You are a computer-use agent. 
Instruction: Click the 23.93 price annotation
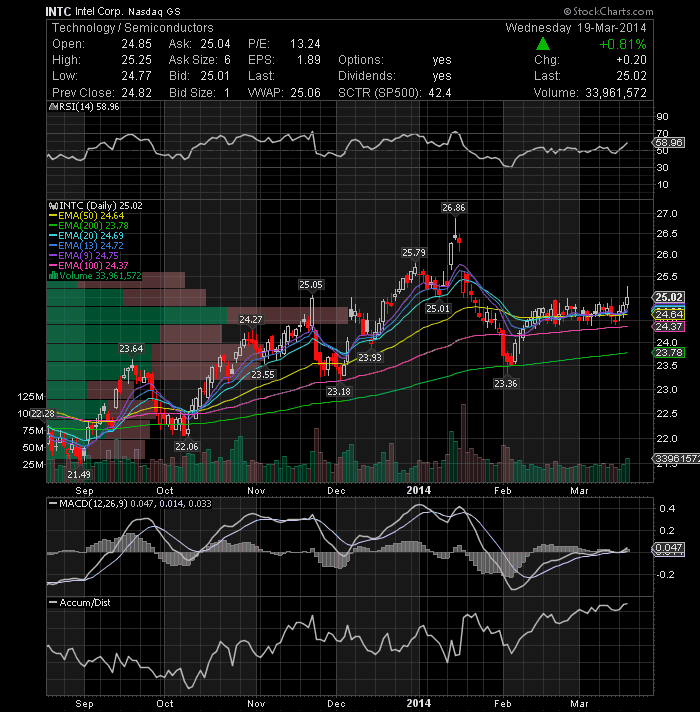click(370, 357)
